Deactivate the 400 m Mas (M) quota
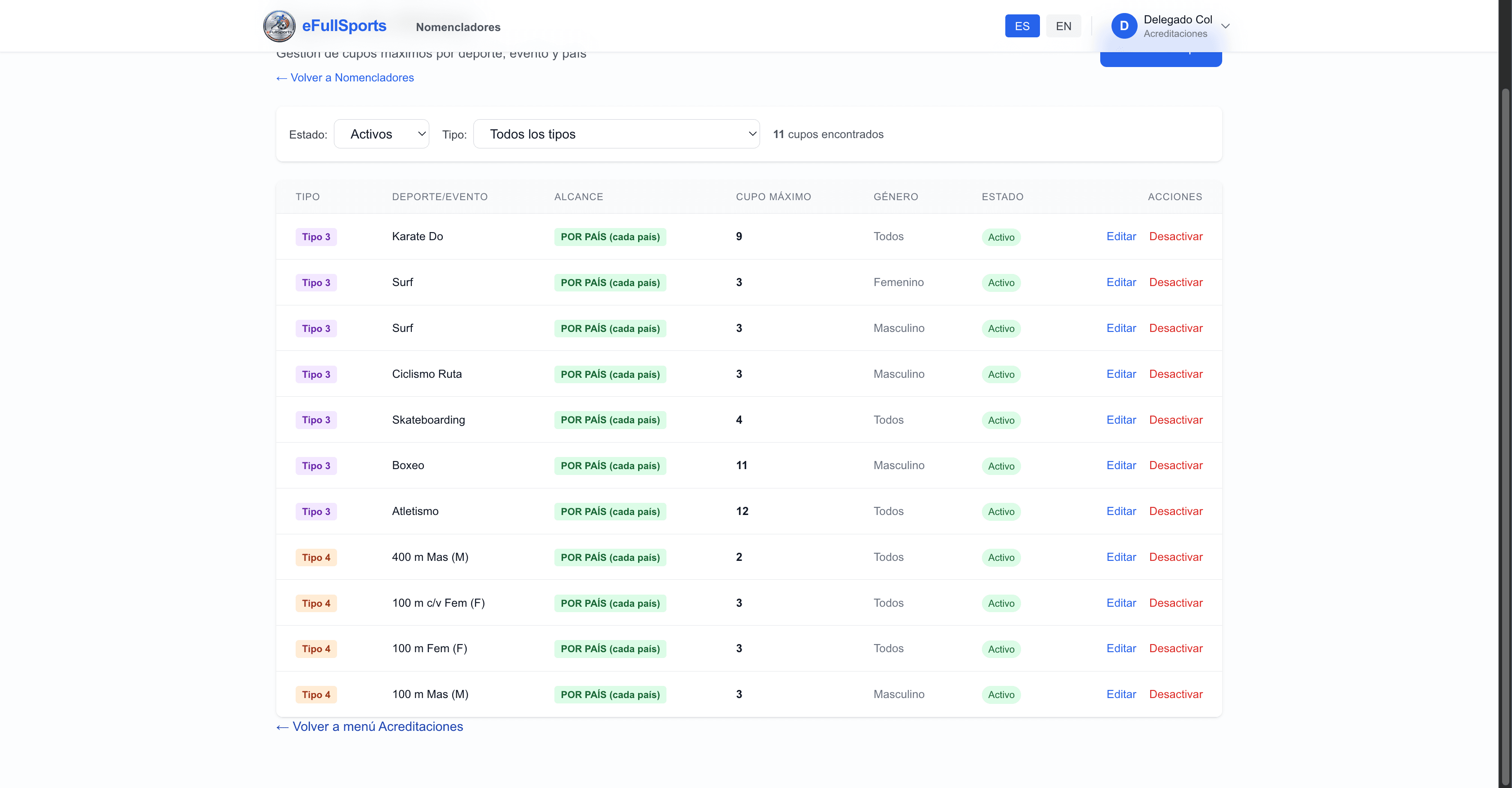 (x=1176, y=557)
